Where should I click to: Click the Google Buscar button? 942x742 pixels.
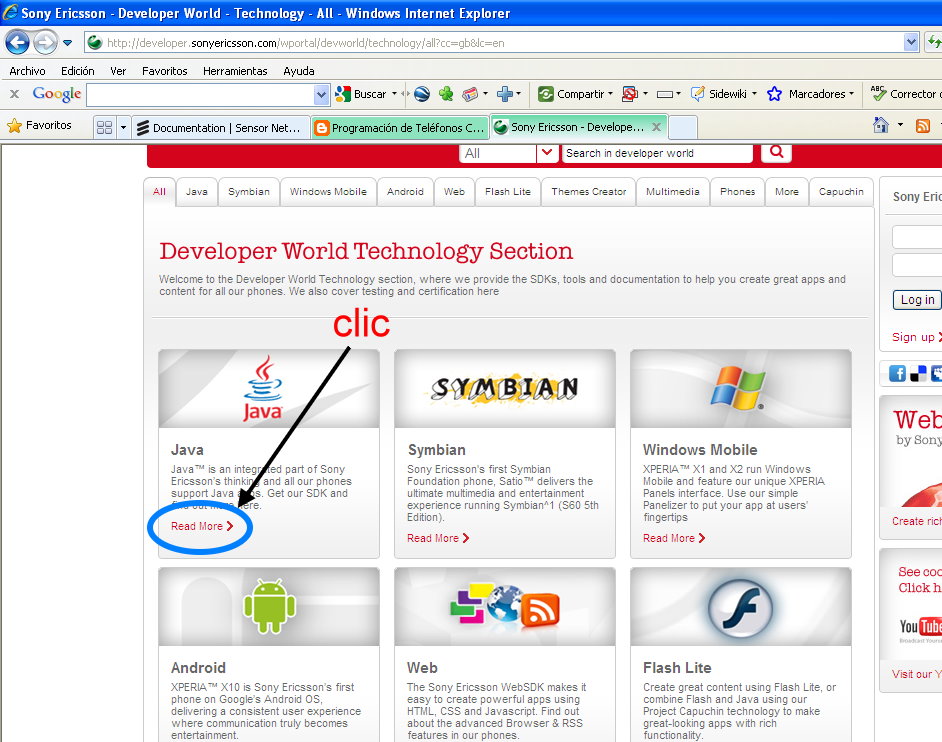pyautogui.click(x=361, y=94)
